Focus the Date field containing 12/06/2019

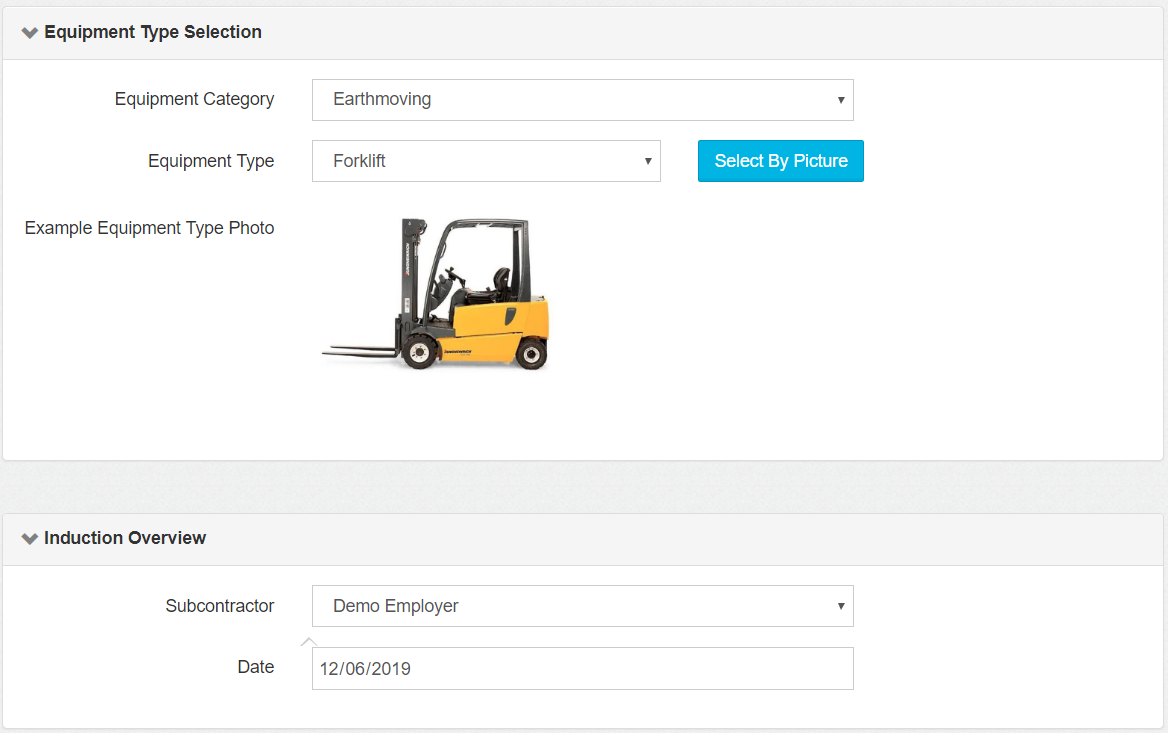[582, 669]
